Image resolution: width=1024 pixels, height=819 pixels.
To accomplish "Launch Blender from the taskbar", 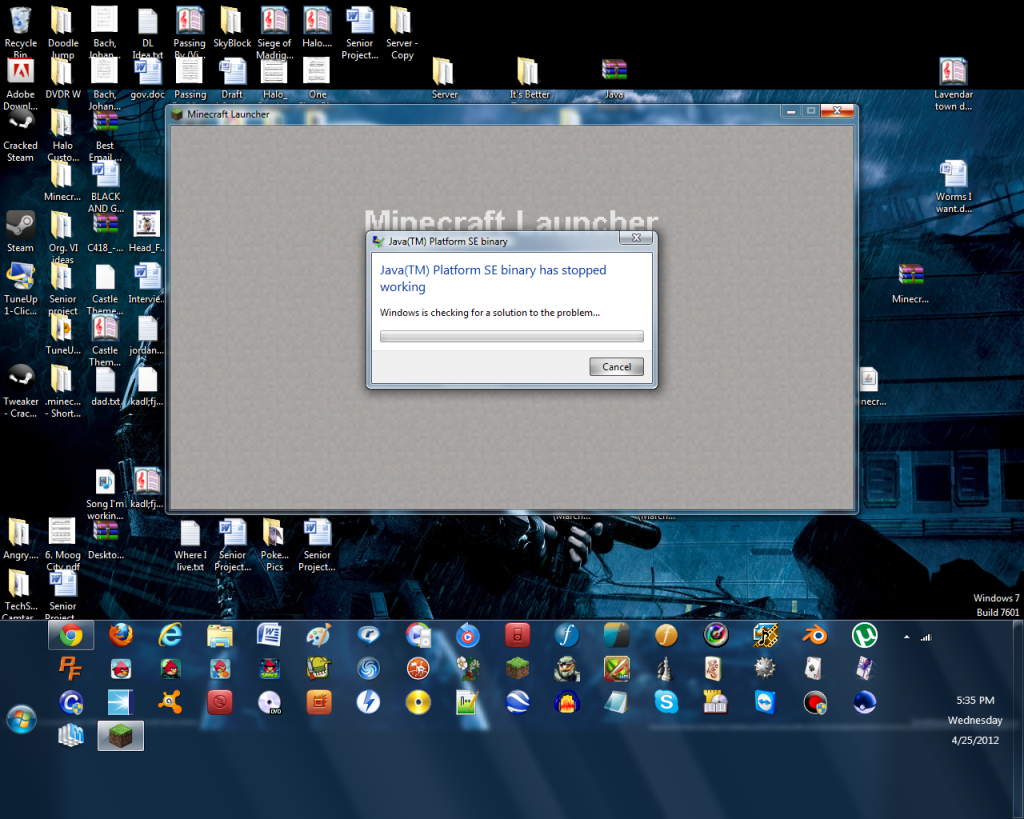I will coord(814,635).
